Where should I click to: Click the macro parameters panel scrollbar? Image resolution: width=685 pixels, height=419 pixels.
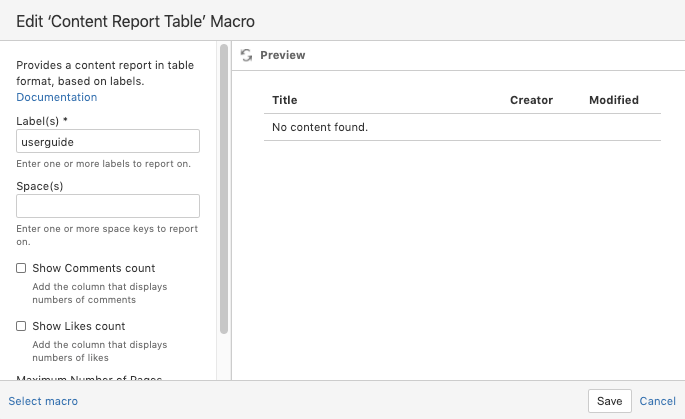click(x=224, y=190)
